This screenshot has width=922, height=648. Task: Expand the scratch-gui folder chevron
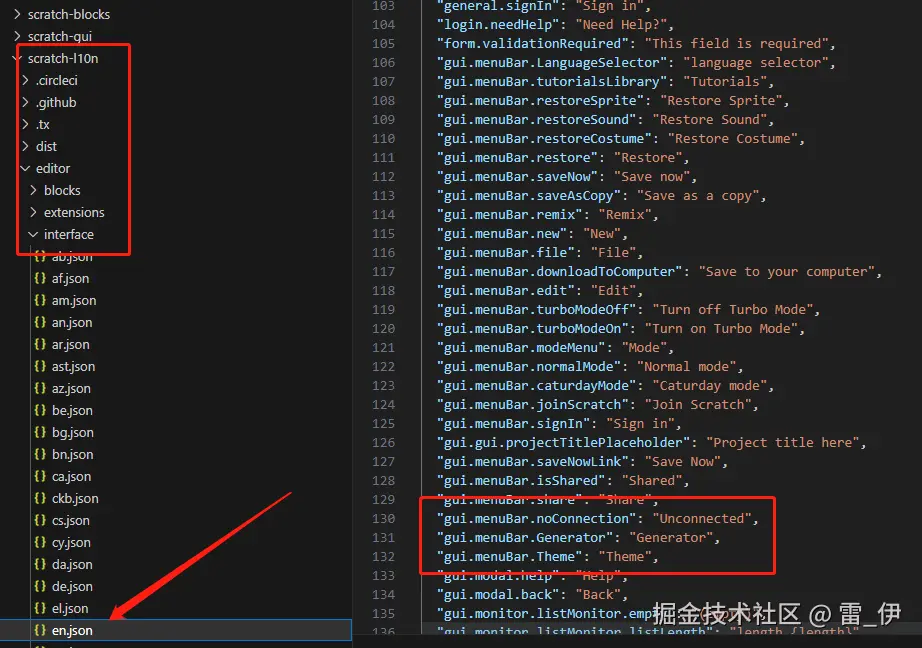coord(17,36)
